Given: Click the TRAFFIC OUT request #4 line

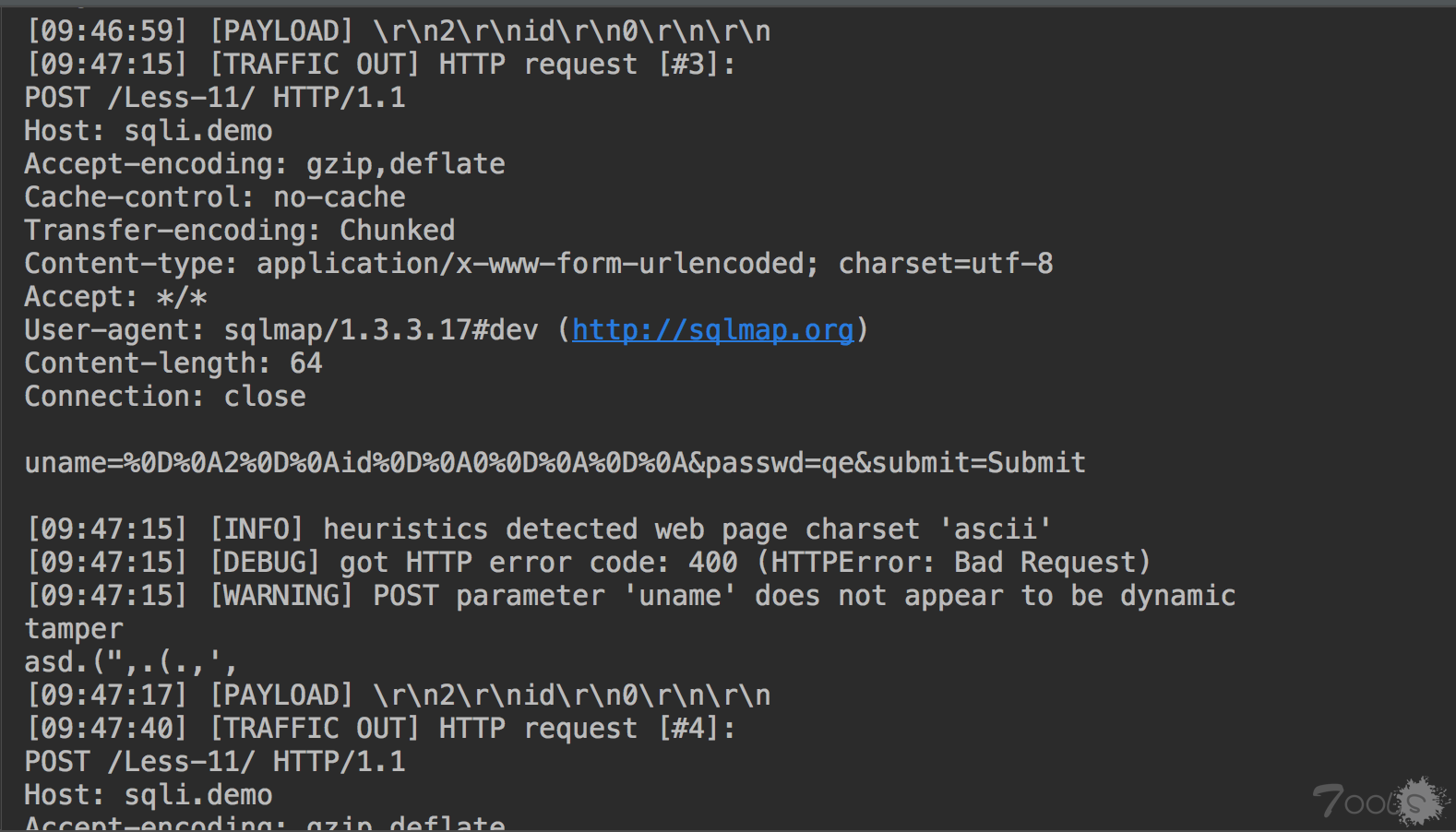Looking at the screenshot, I should (381, 729).
